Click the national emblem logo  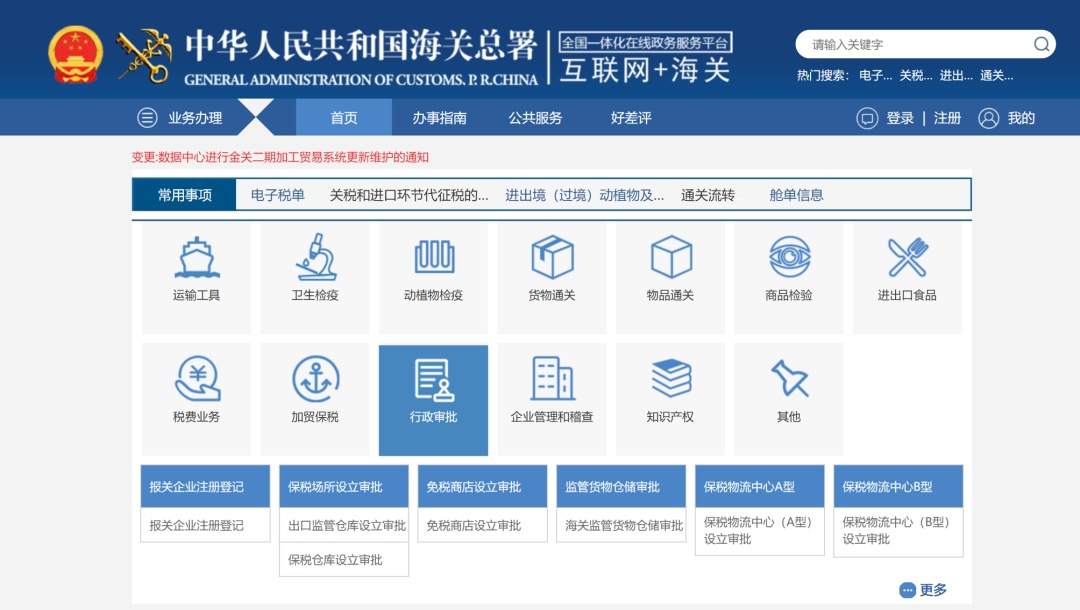pos(75,54)
